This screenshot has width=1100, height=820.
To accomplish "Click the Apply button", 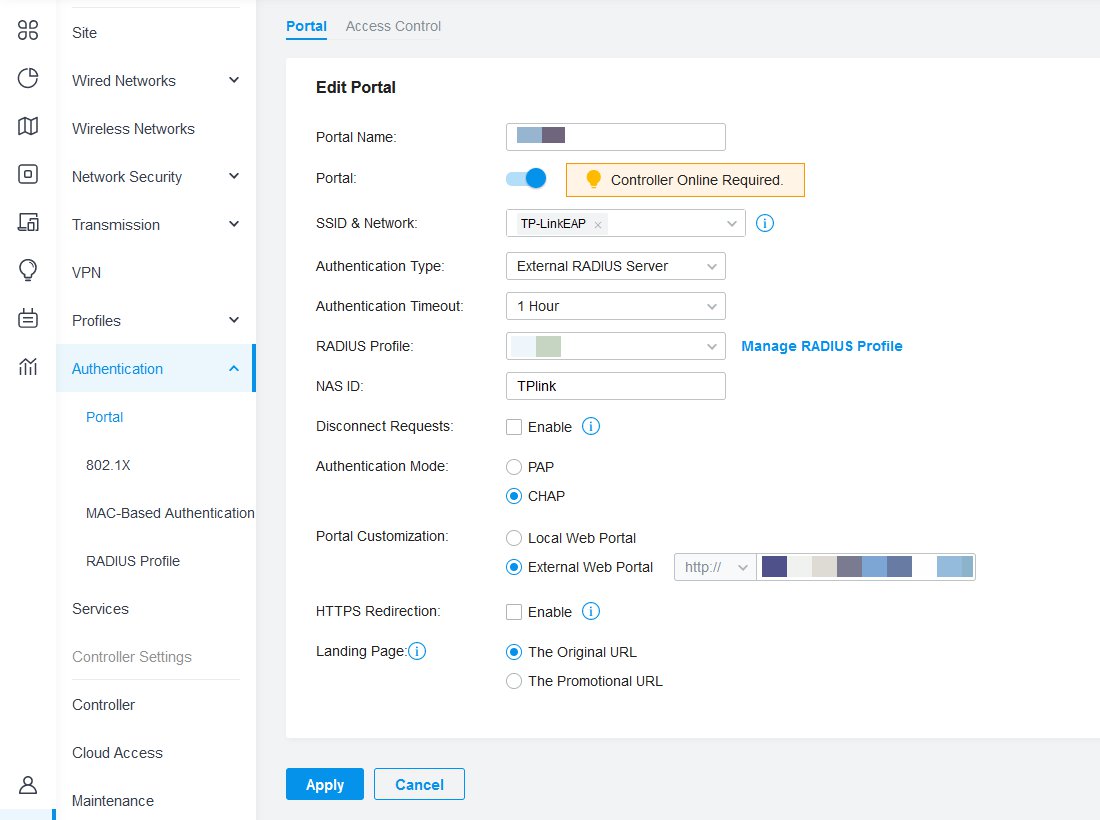I will (325, 785).
